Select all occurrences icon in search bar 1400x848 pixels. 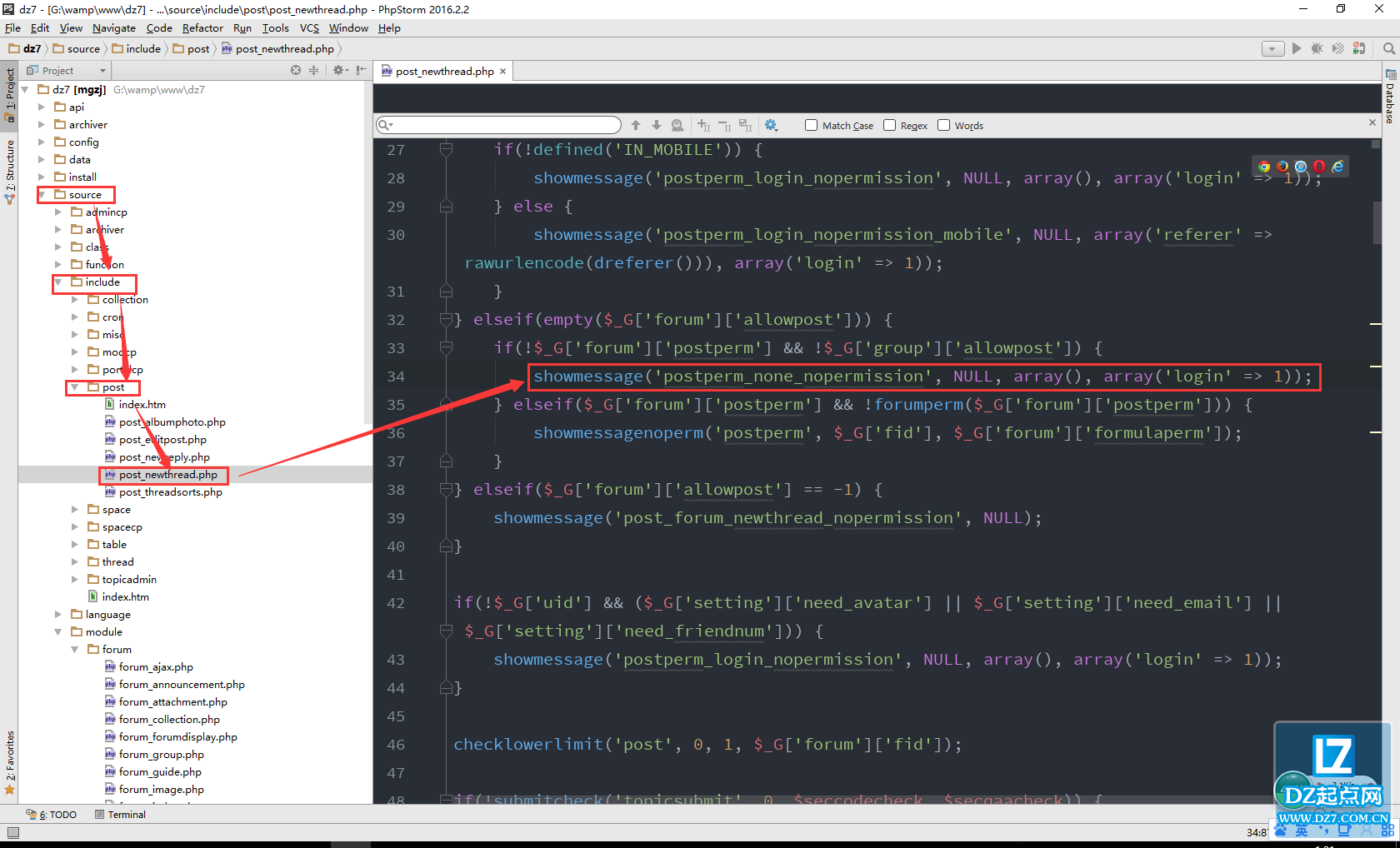point(745,125)
